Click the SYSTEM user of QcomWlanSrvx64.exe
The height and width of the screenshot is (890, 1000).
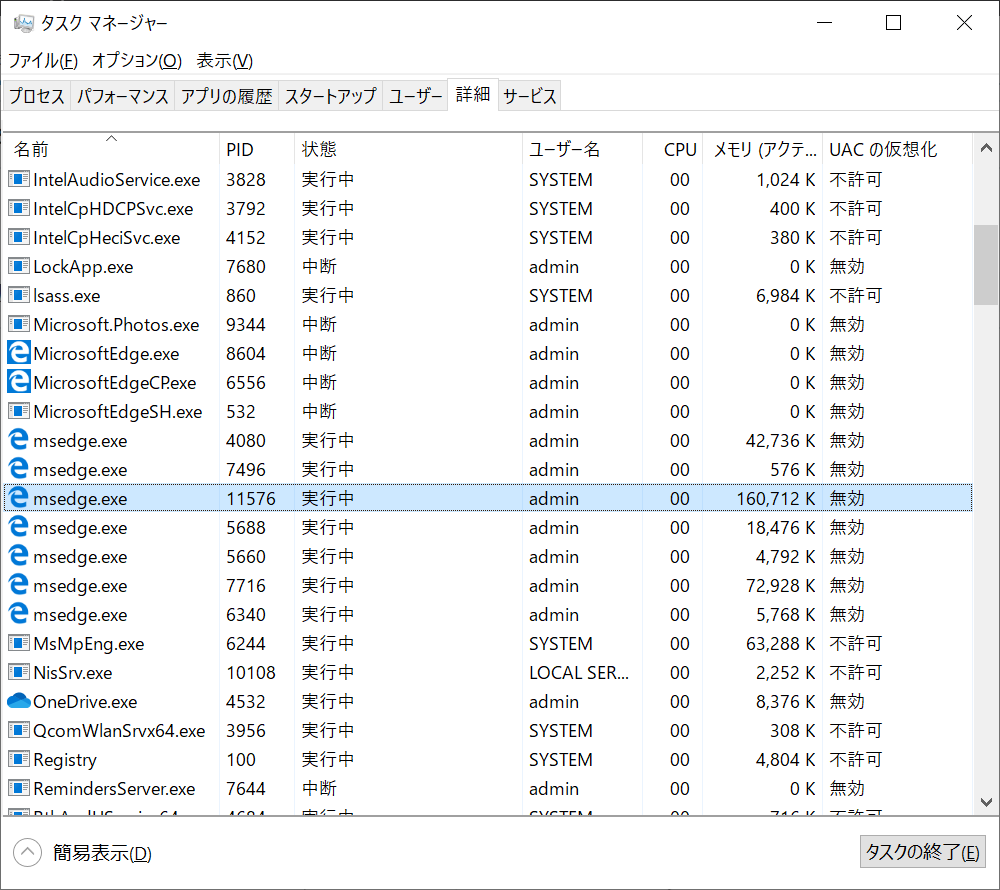pyautogui.click(x=561, y=731)
